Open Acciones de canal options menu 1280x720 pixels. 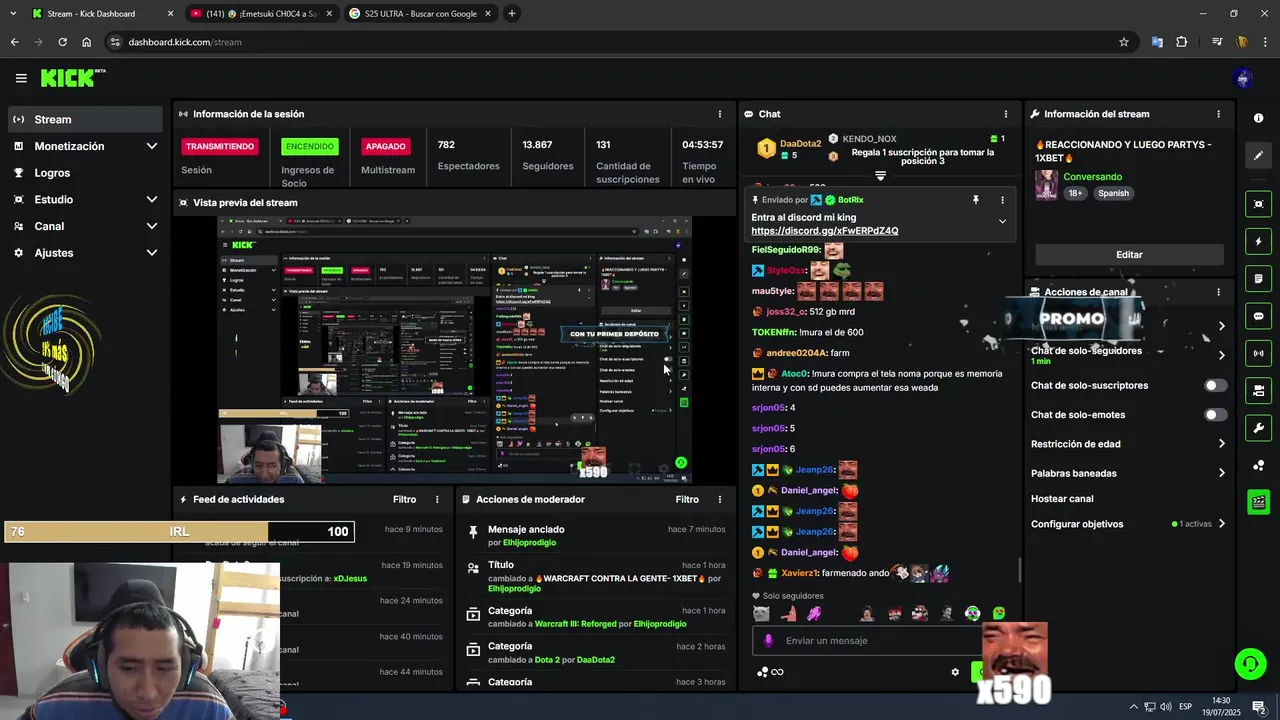tap(1218, 292)
